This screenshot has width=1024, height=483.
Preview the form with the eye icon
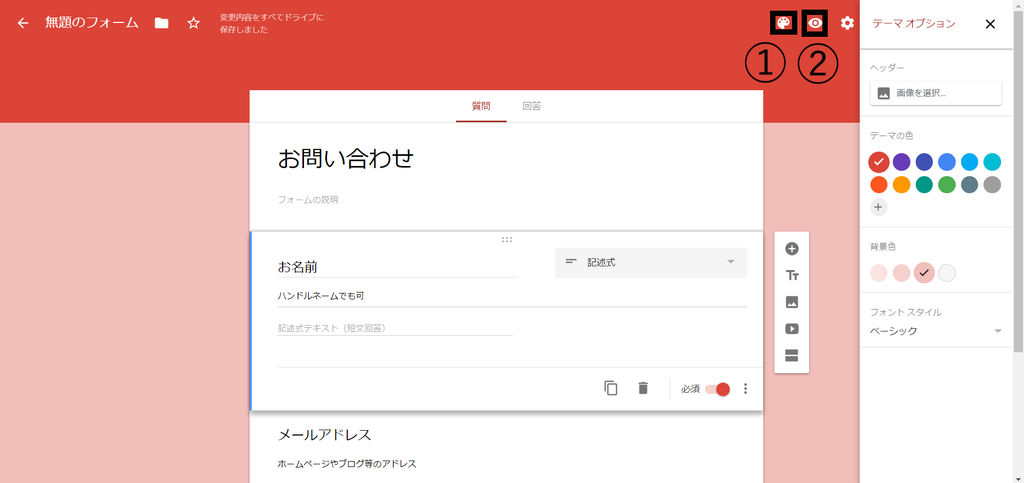pos(815,23)
